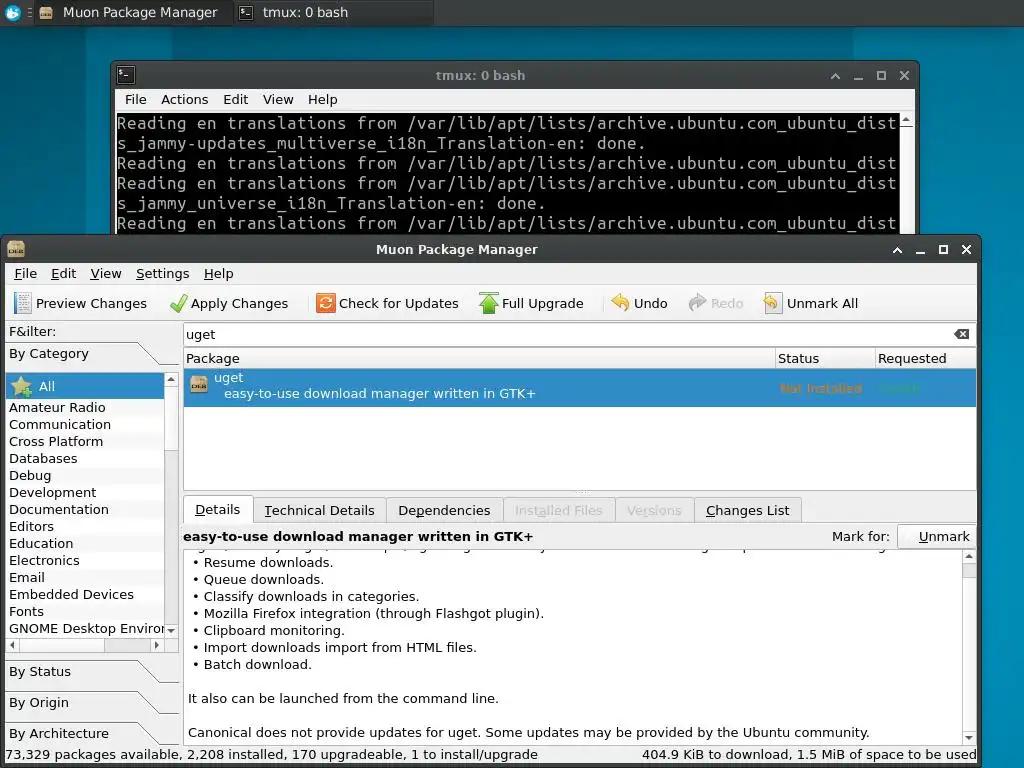
Task: Switch to the Dependencies tab
Action: (444, 510)
